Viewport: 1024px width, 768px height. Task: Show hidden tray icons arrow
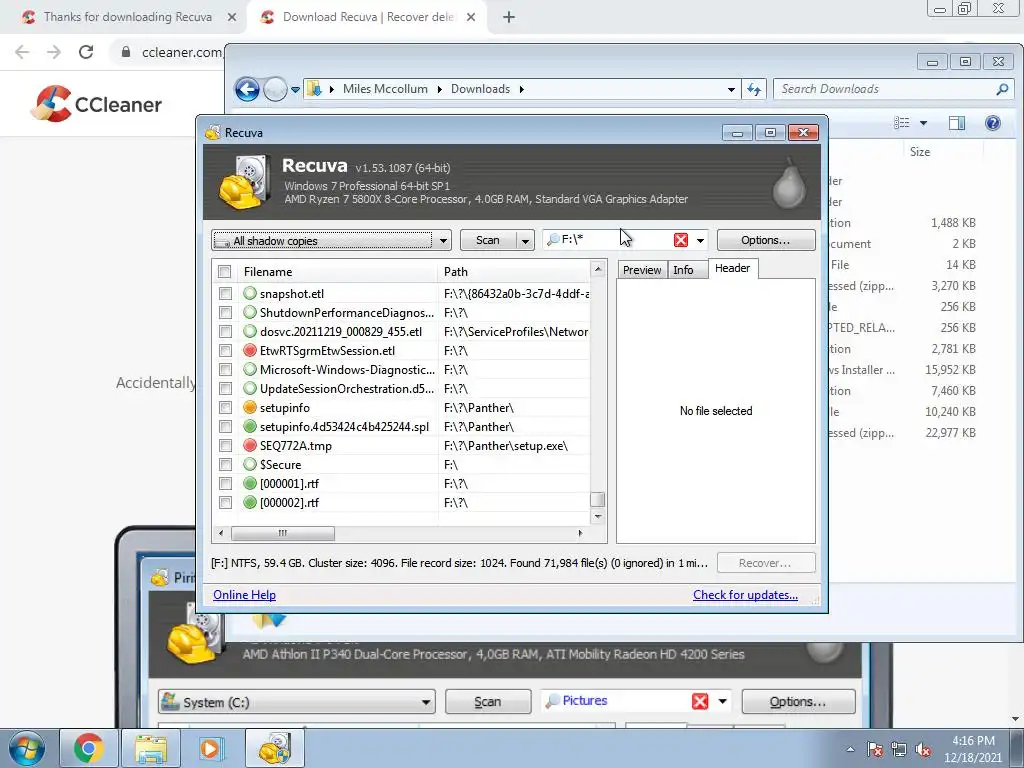click(x=850, y=749)
